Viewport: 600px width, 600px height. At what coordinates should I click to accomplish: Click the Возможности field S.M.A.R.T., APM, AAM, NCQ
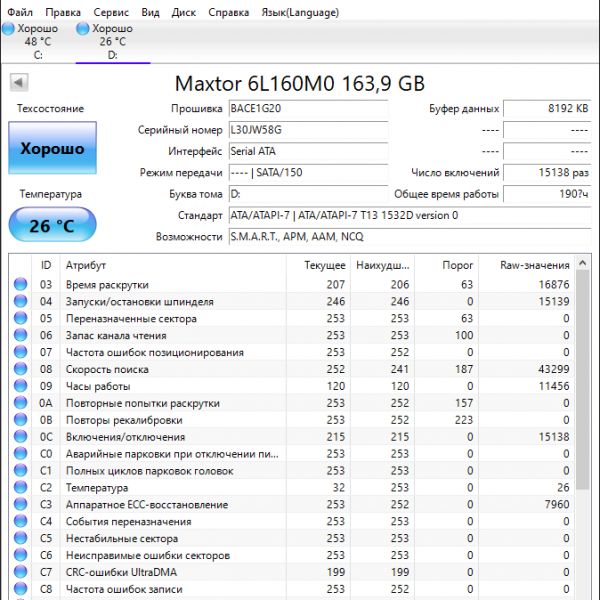410,237
